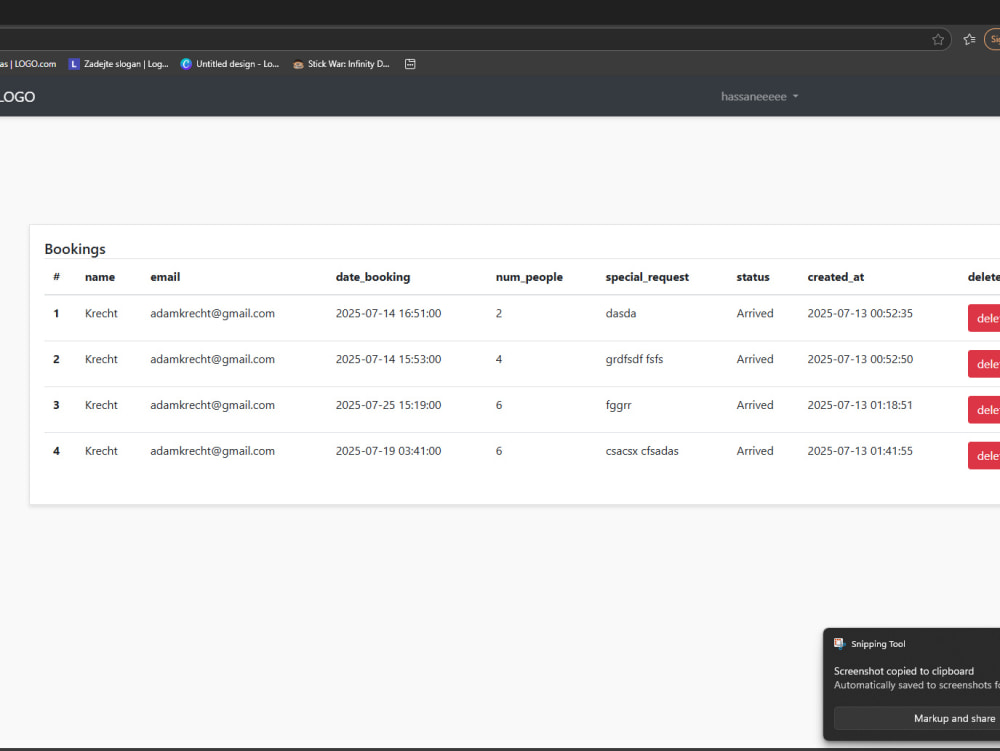Click the created_at column header
Image resolution: width=1000 pixels, height=751 pixels.
(x=835, y=277)
